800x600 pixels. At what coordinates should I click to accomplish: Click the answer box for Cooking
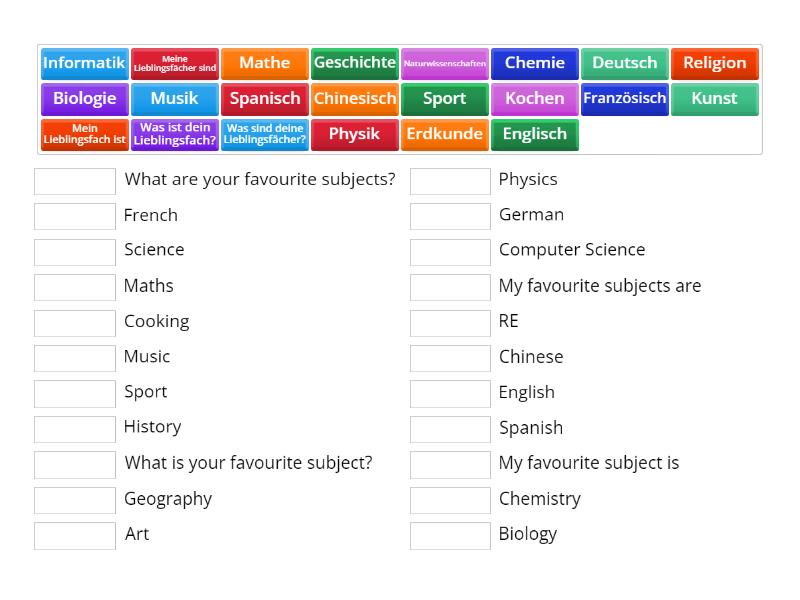75,322
